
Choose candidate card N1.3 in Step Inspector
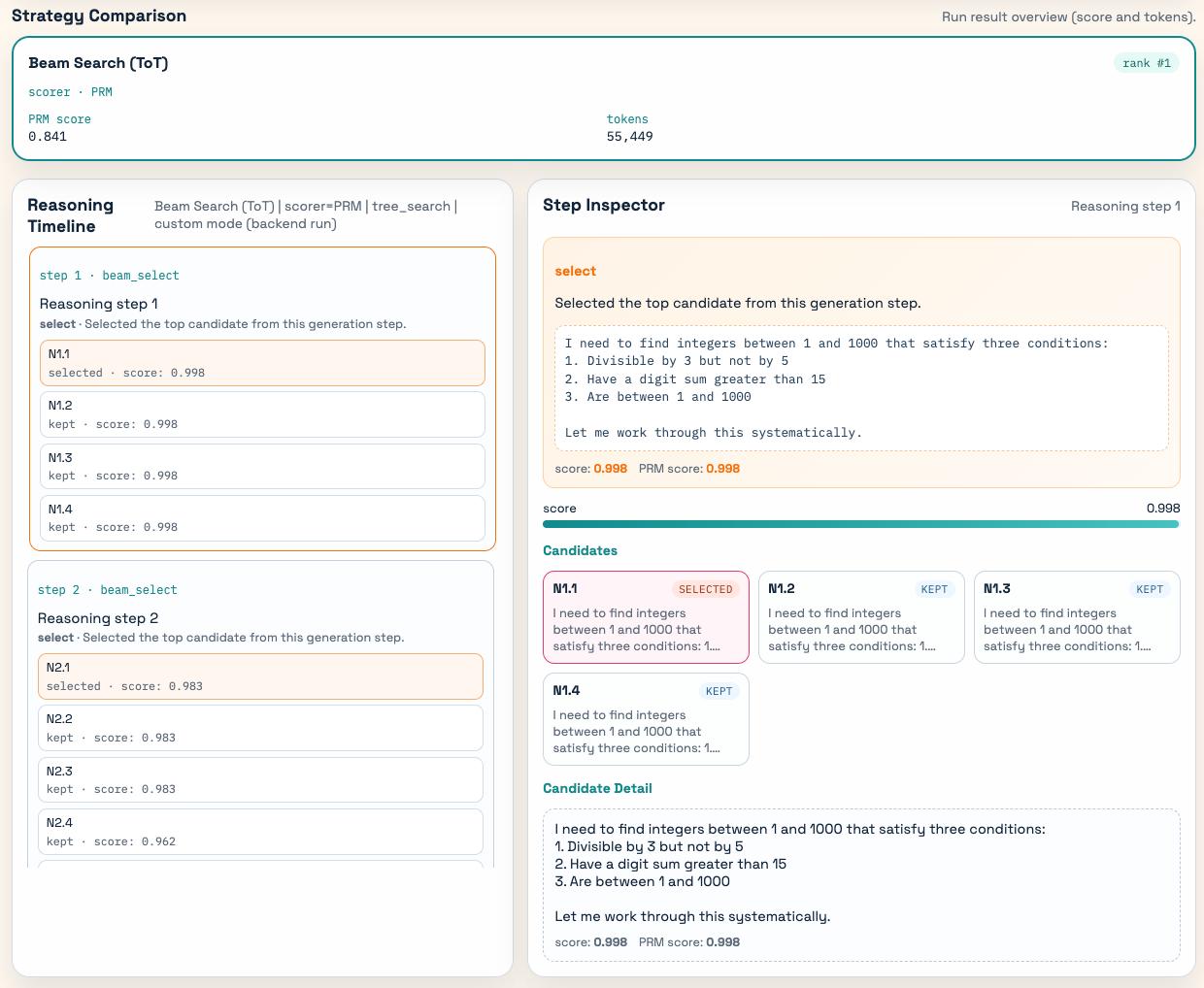1077,617
